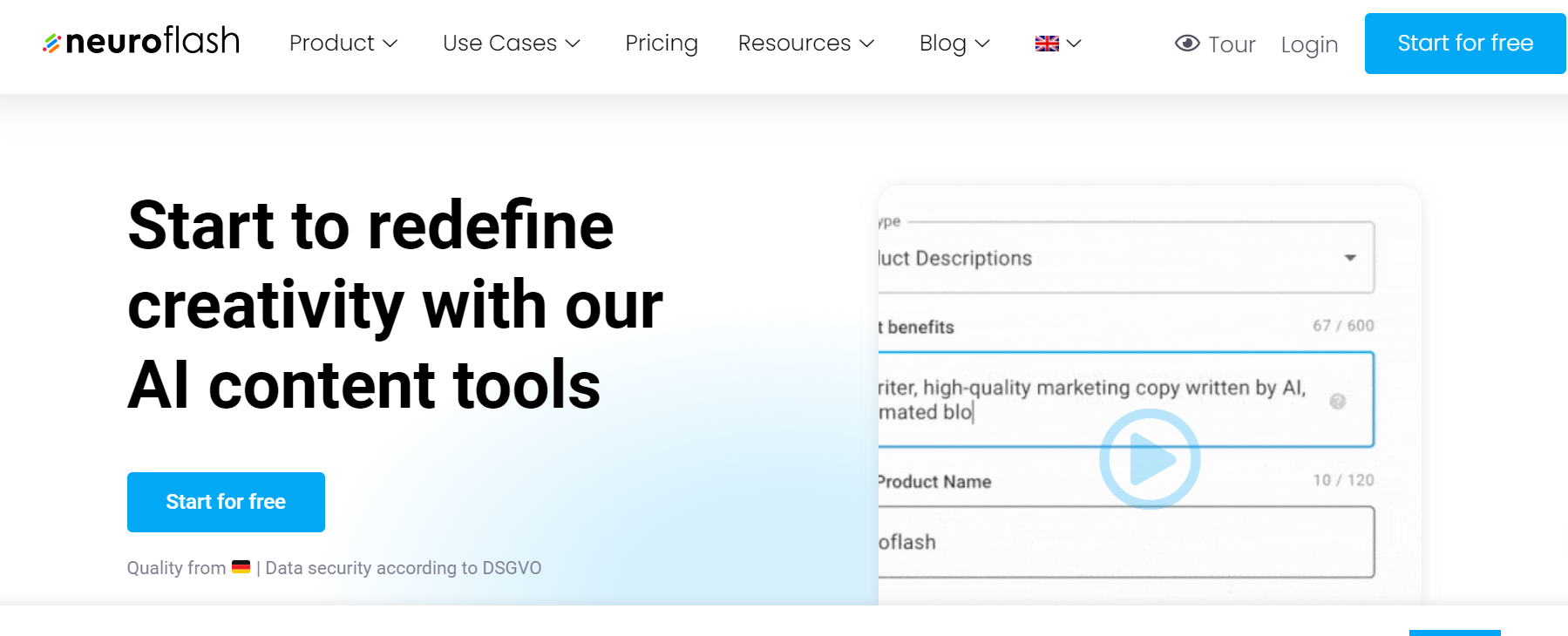
Task: Select Use Cases in the navigation
Action: click(x=499, y=44)
